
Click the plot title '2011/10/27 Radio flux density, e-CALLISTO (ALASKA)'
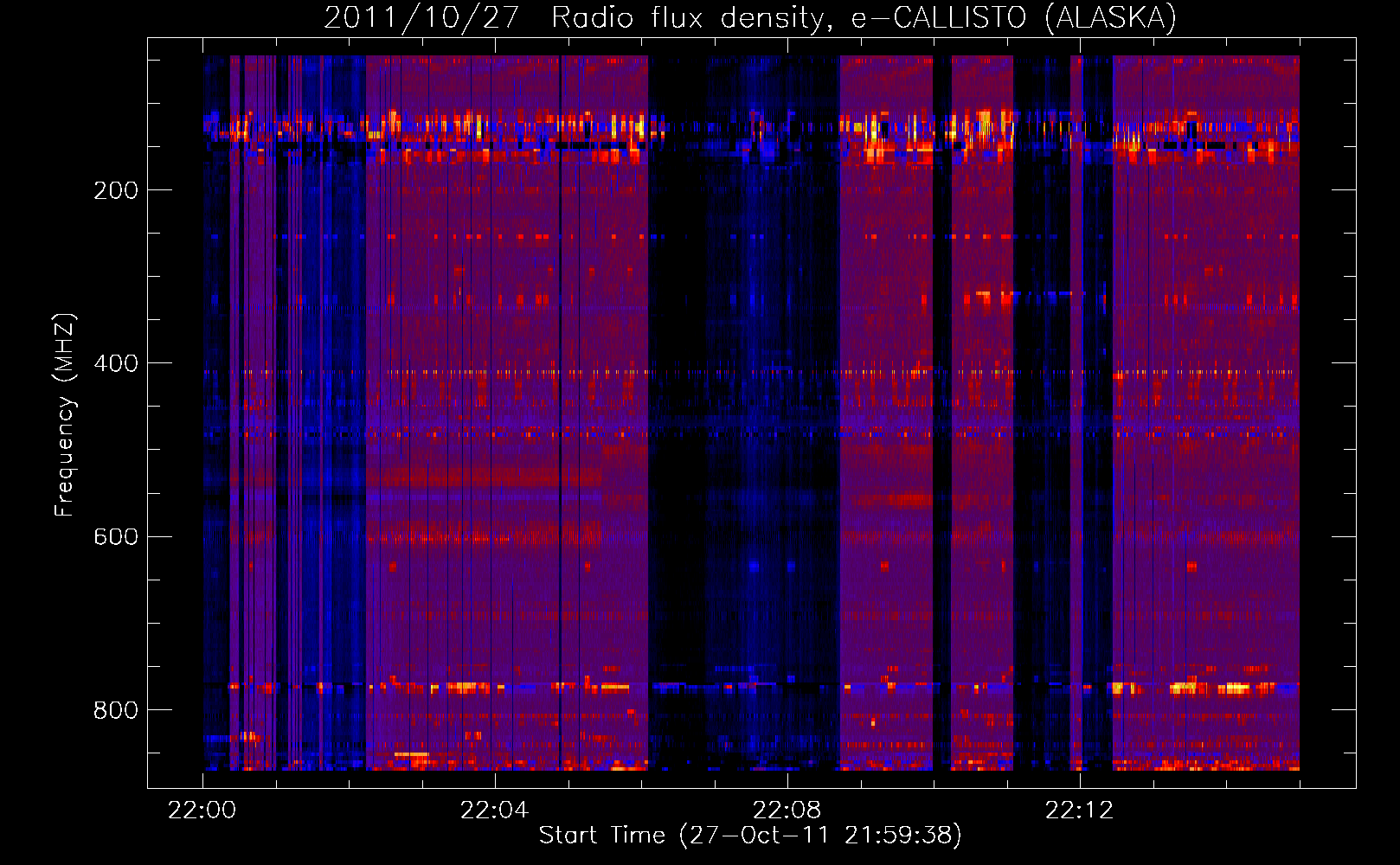pyautogui.click(x=750, y=17)
